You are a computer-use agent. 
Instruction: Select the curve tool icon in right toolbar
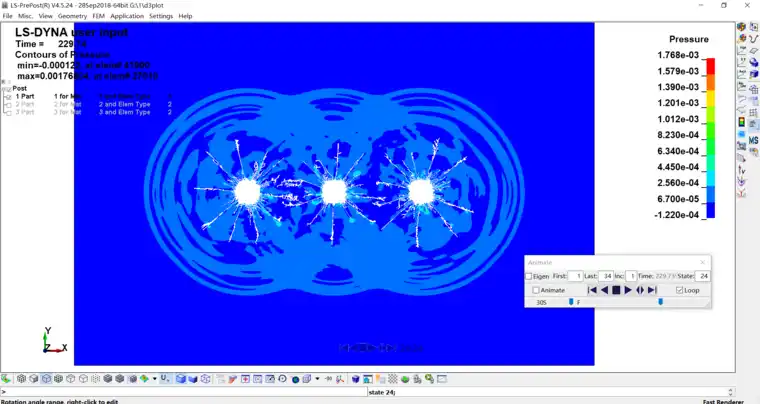coord(754,39)
